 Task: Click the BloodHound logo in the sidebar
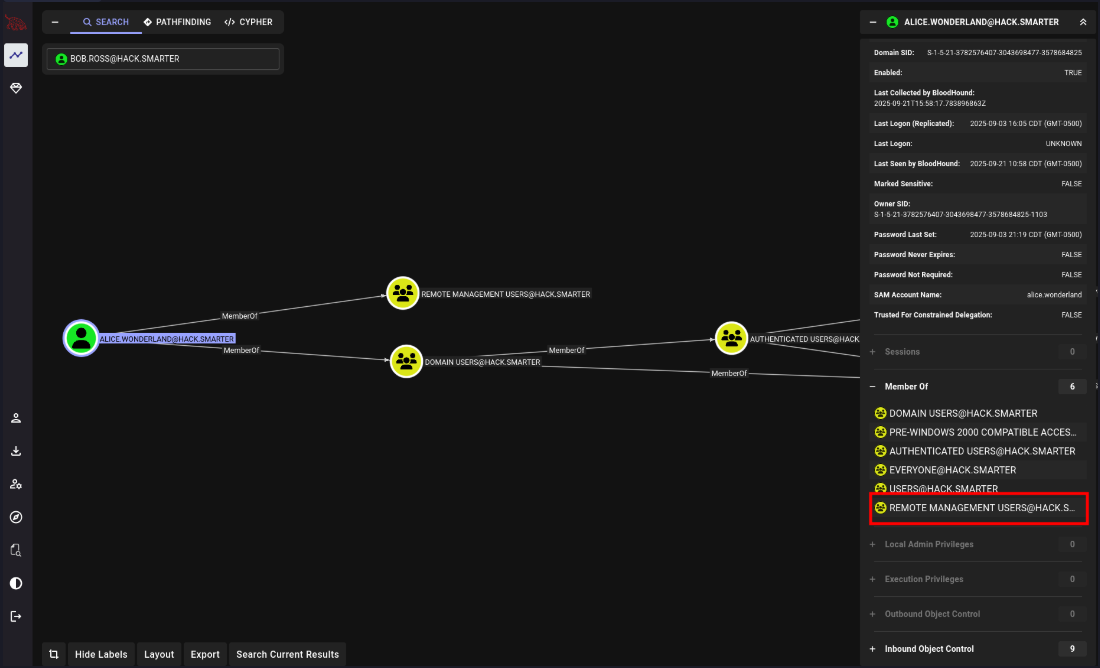pos(16,22)
